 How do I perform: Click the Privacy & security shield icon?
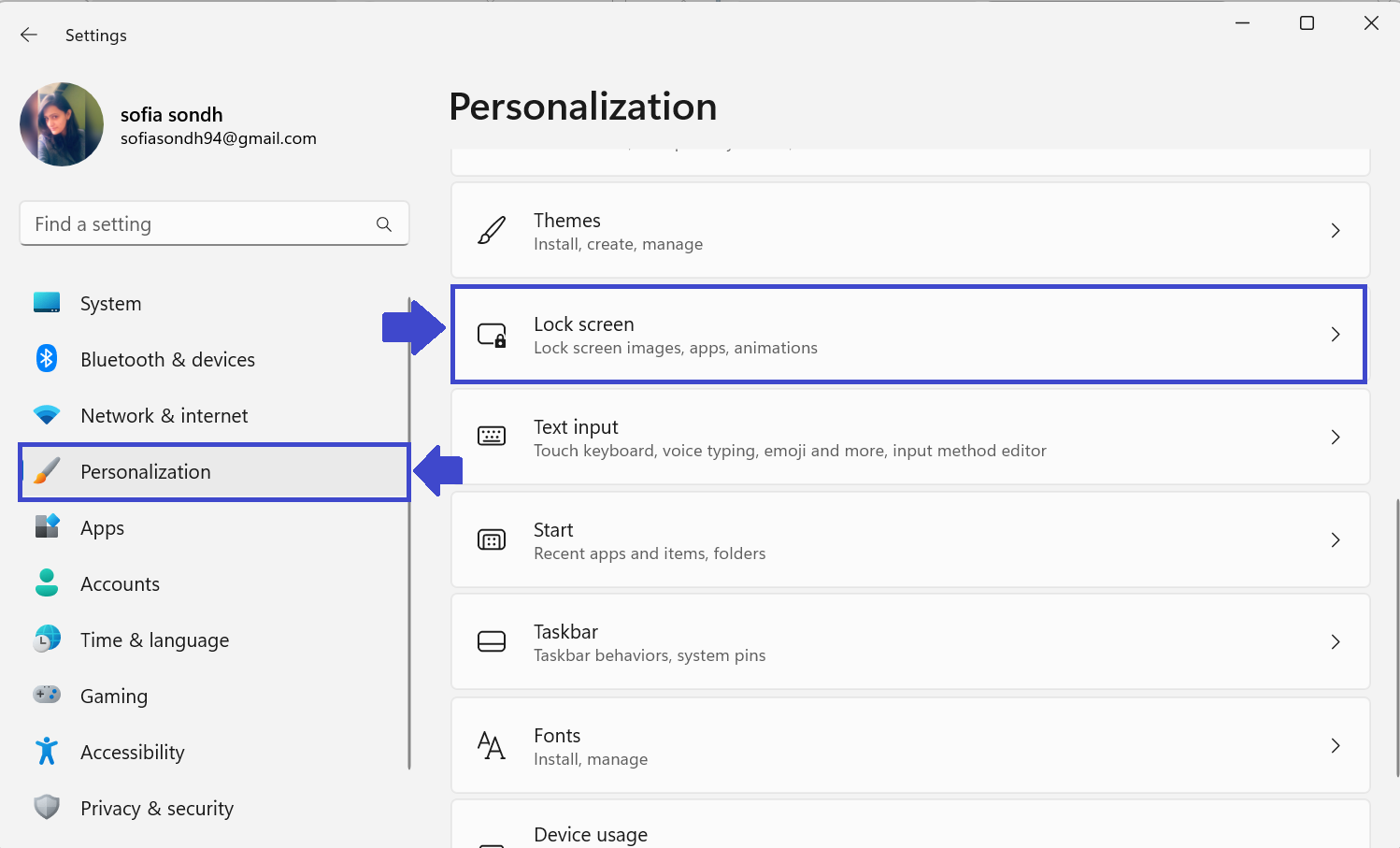tap(47, 808)
